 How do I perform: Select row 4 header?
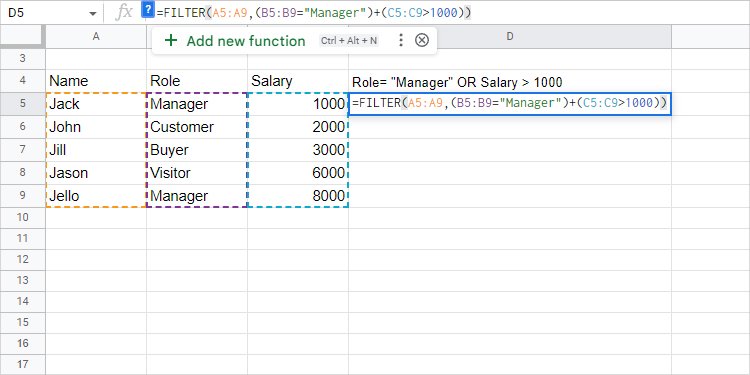coord(23,81)
